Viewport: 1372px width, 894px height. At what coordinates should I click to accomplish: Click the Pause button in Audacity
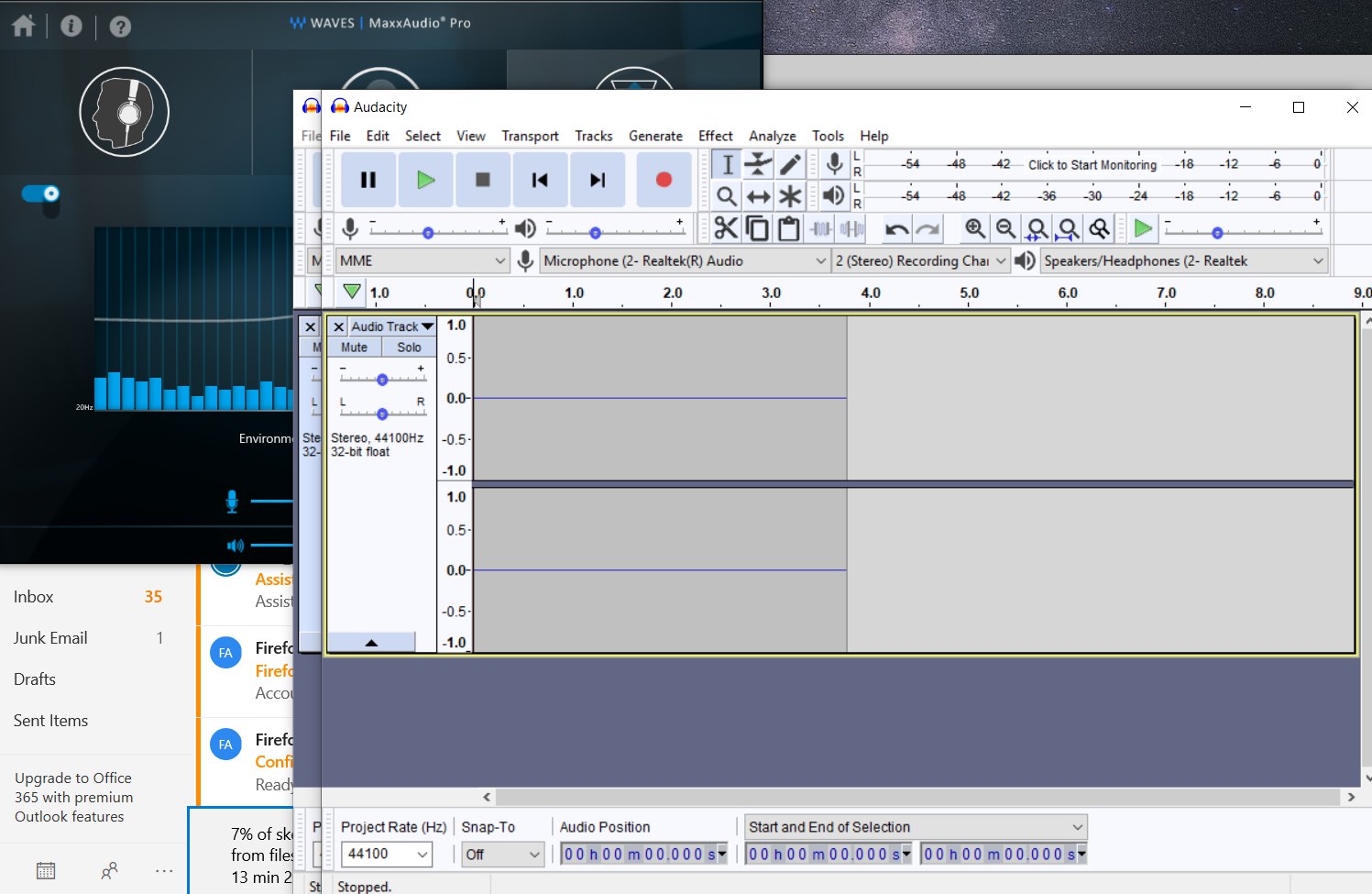(x=368, y=180)
